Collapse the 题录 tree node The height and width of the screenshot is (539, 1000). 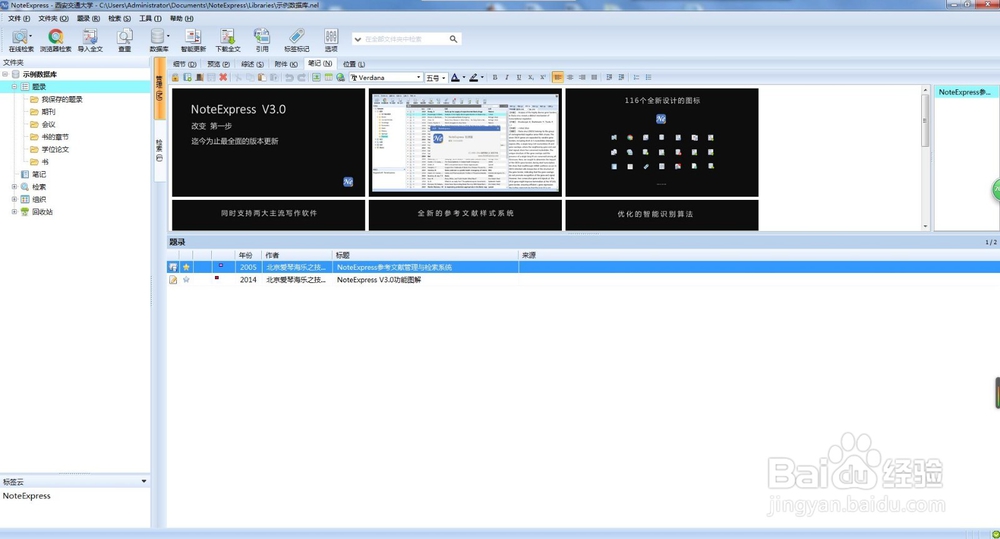[14, 87]
